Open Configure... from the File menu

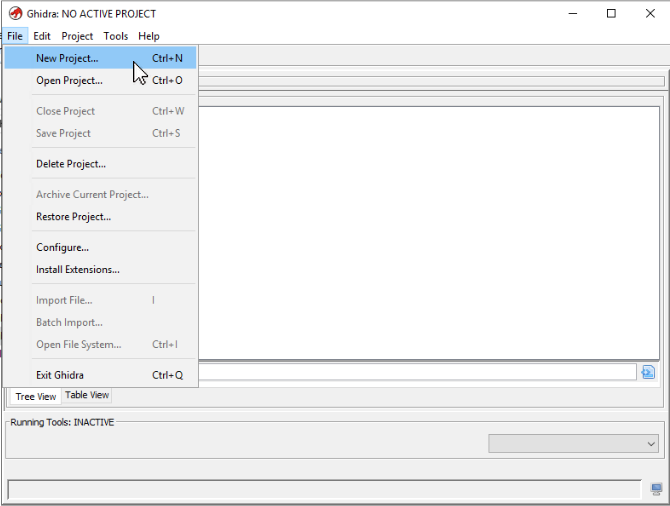point(100,247)
